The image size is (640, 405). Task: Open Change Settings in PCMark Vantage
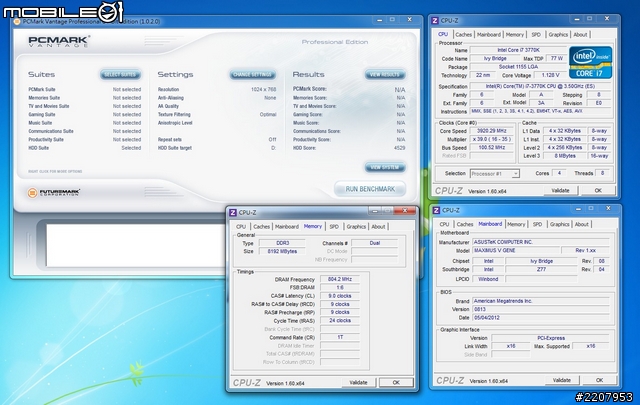pyautogui.click(x=252, y=74)
